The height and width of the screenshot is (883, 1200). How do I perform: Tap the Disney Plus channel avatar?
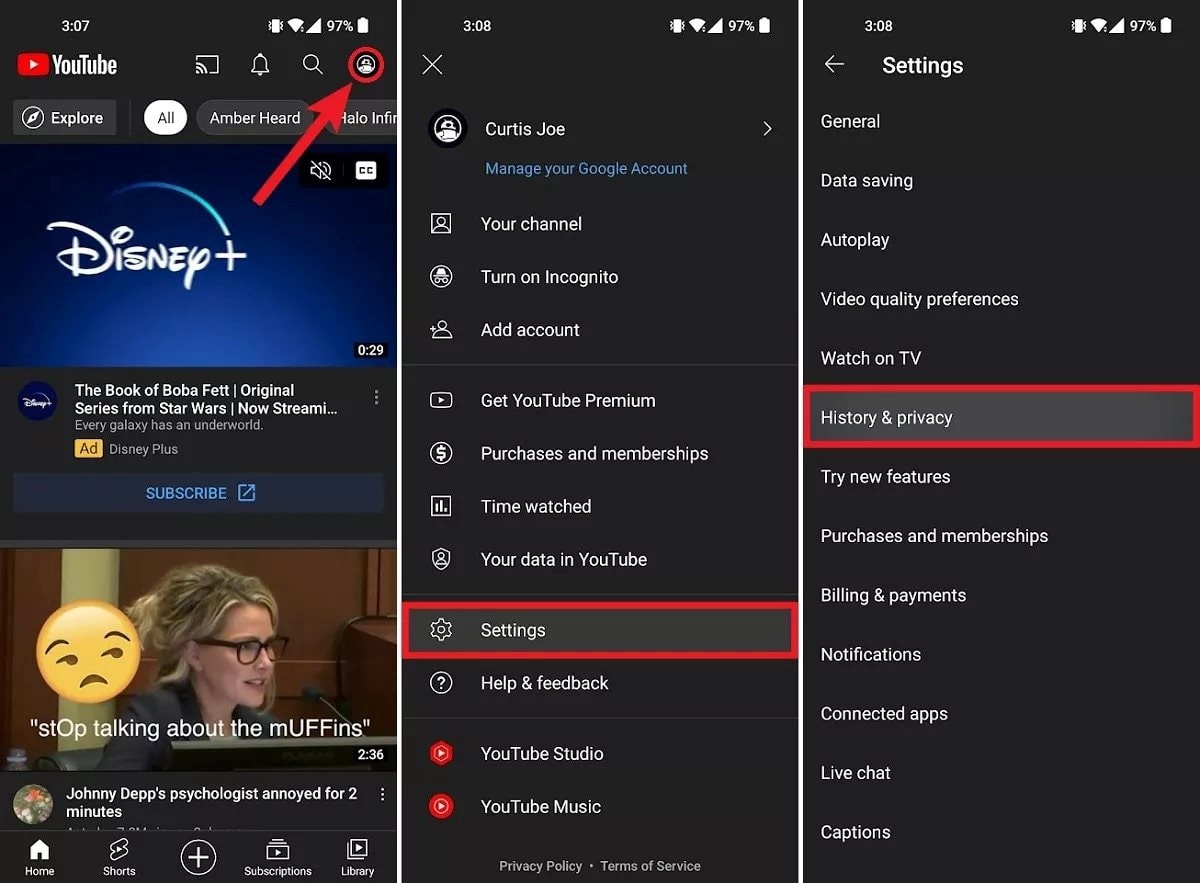pyautogui.click(x=37, y=401)
